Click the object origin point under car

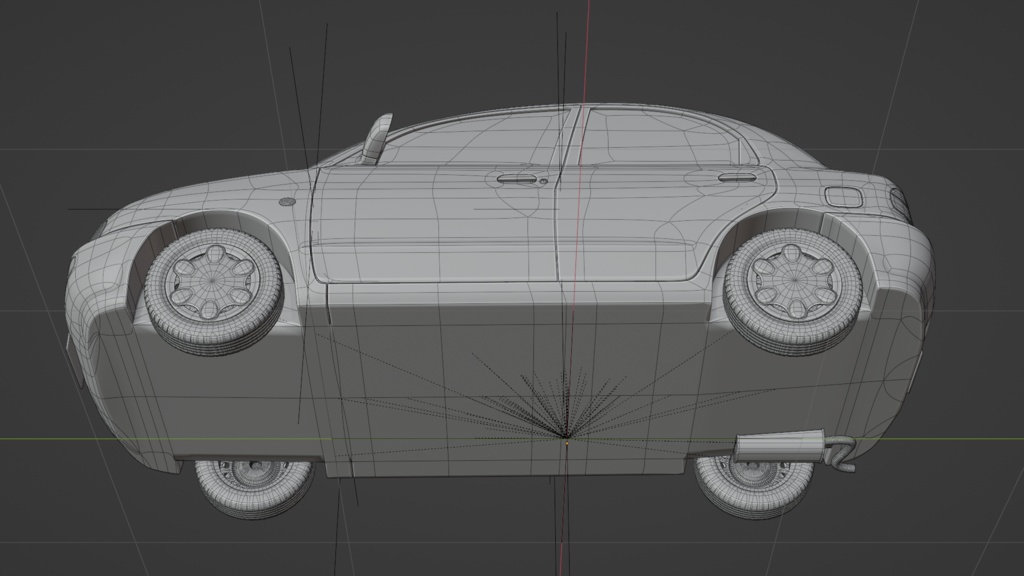(x=567, y=441)
